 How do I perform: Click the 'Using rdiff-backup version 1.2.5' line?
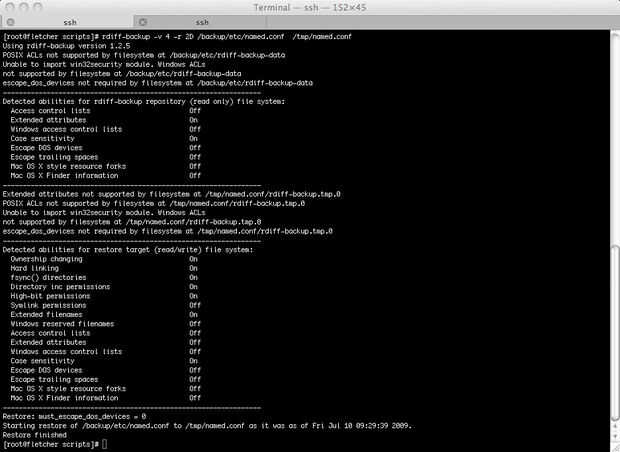pyautogui.click(x=66, y=46)
